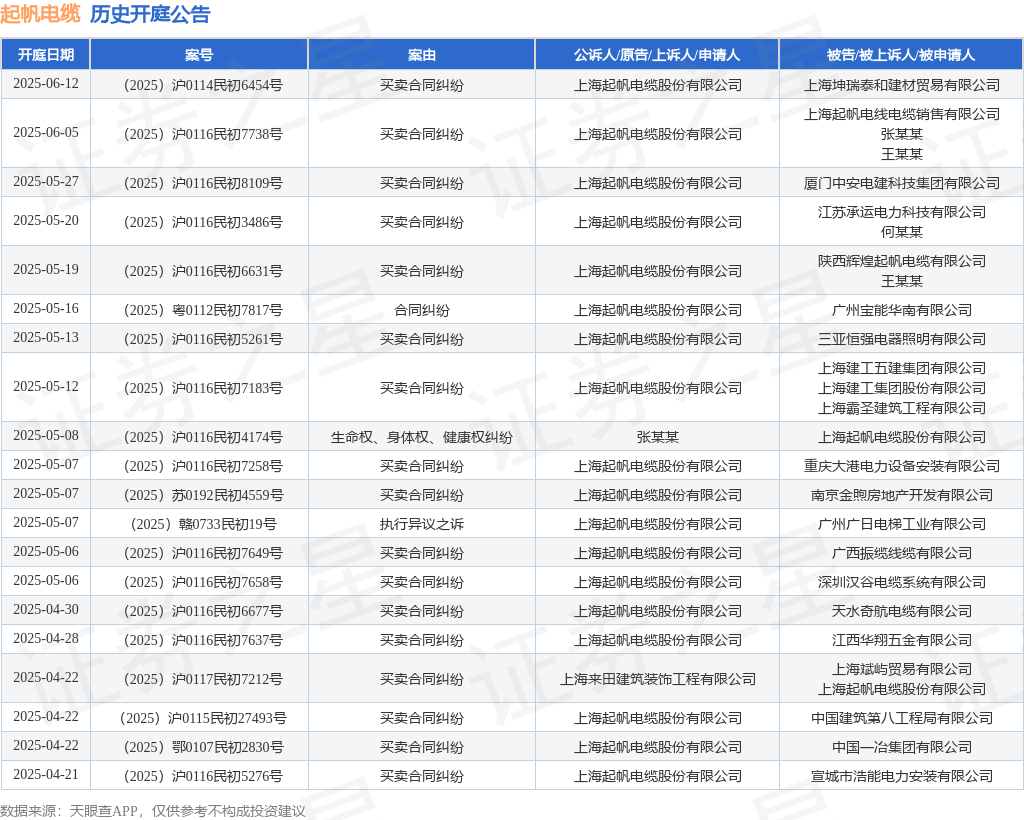Click defendant 江苏承运电力科技有限公司
This screenshot has height=820, width=1024.
(x=902, y=212)
